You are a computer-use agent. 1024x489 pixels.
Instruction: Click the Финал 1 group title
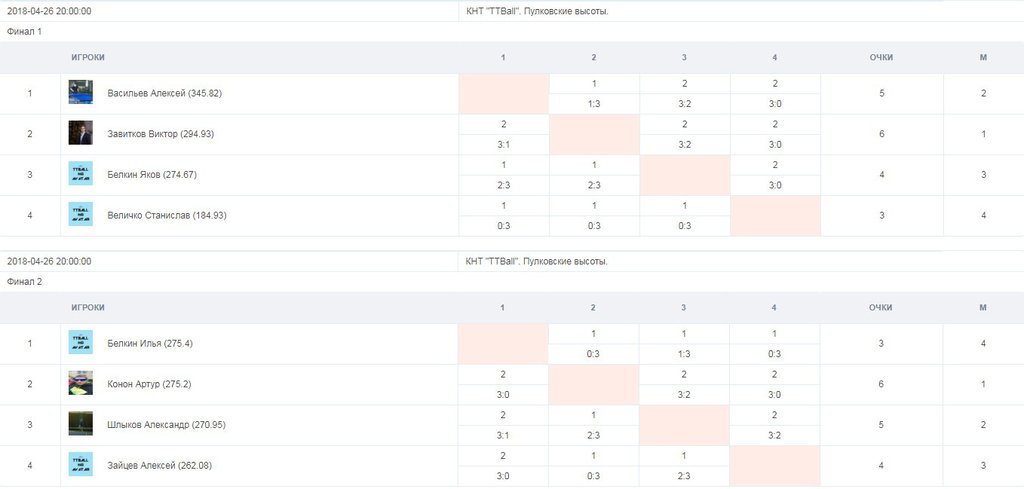tap(25, 32)
